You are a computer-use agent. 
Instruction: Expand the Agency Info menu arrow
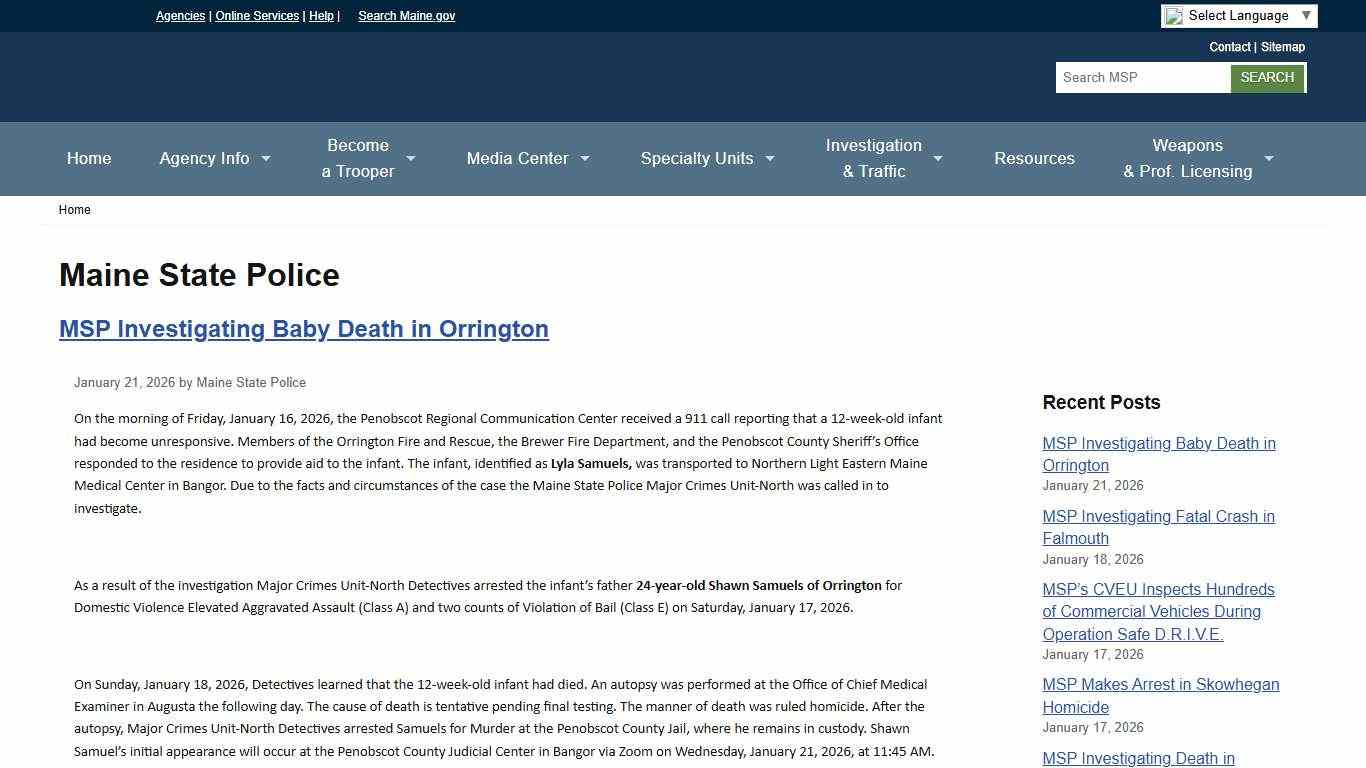(266, 159)
